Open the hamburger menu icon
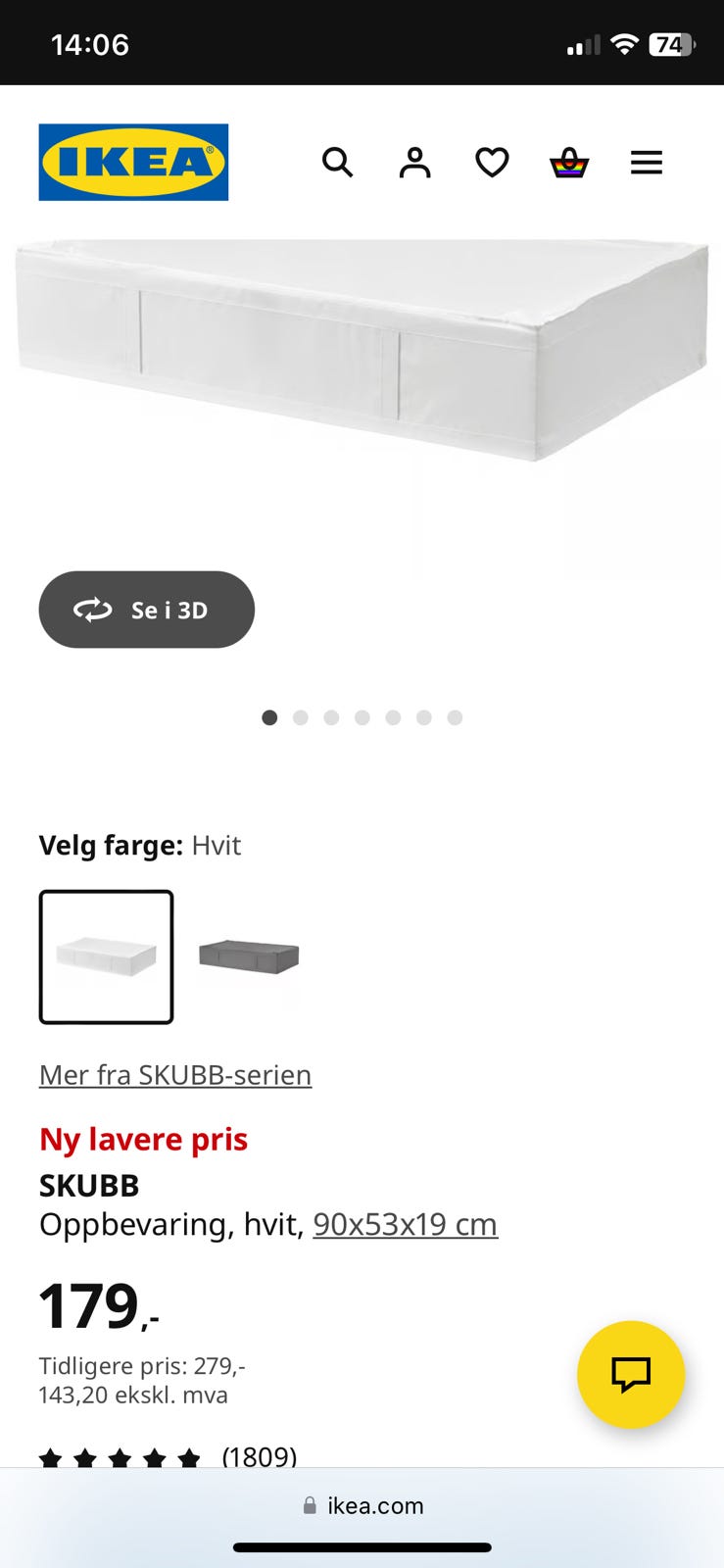 (647, 162)
